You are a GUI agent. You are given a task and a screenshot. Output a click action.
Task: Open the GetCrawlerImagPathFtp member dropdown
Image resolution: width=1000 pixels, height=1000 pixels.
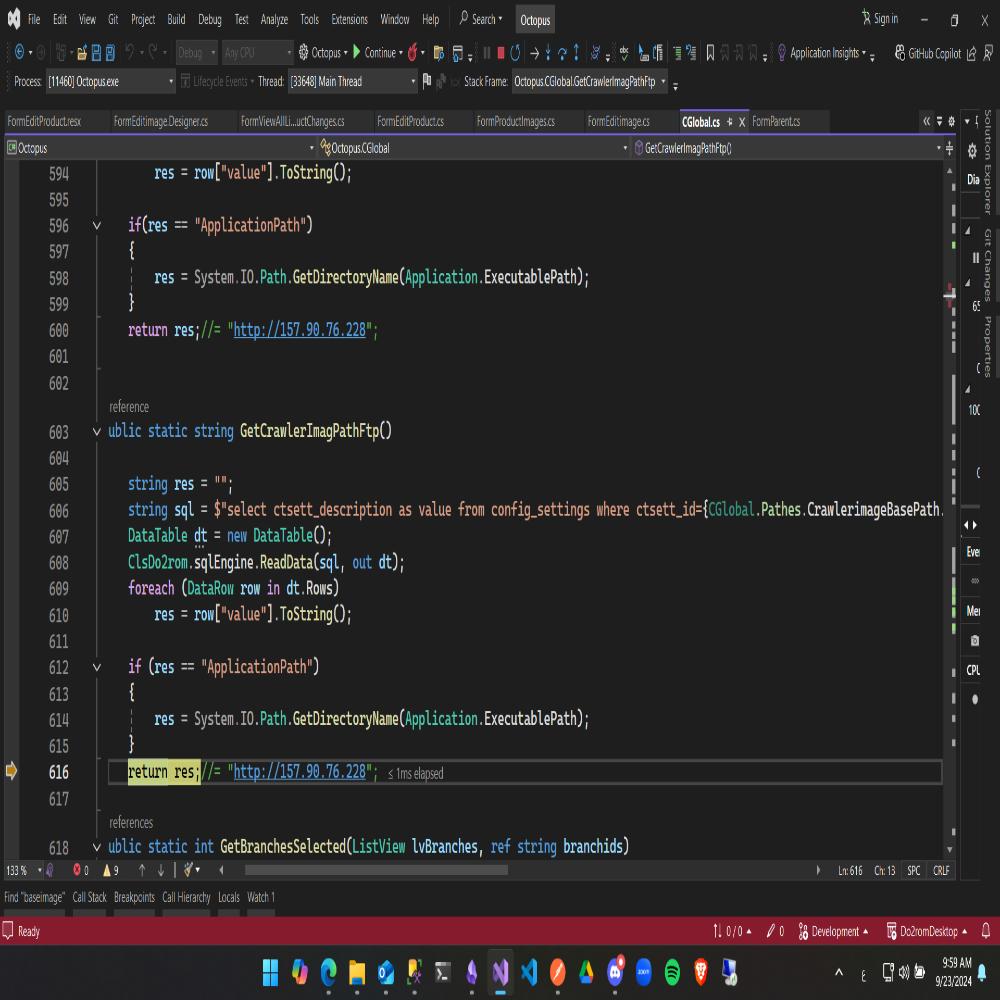(x=788, y=148)
